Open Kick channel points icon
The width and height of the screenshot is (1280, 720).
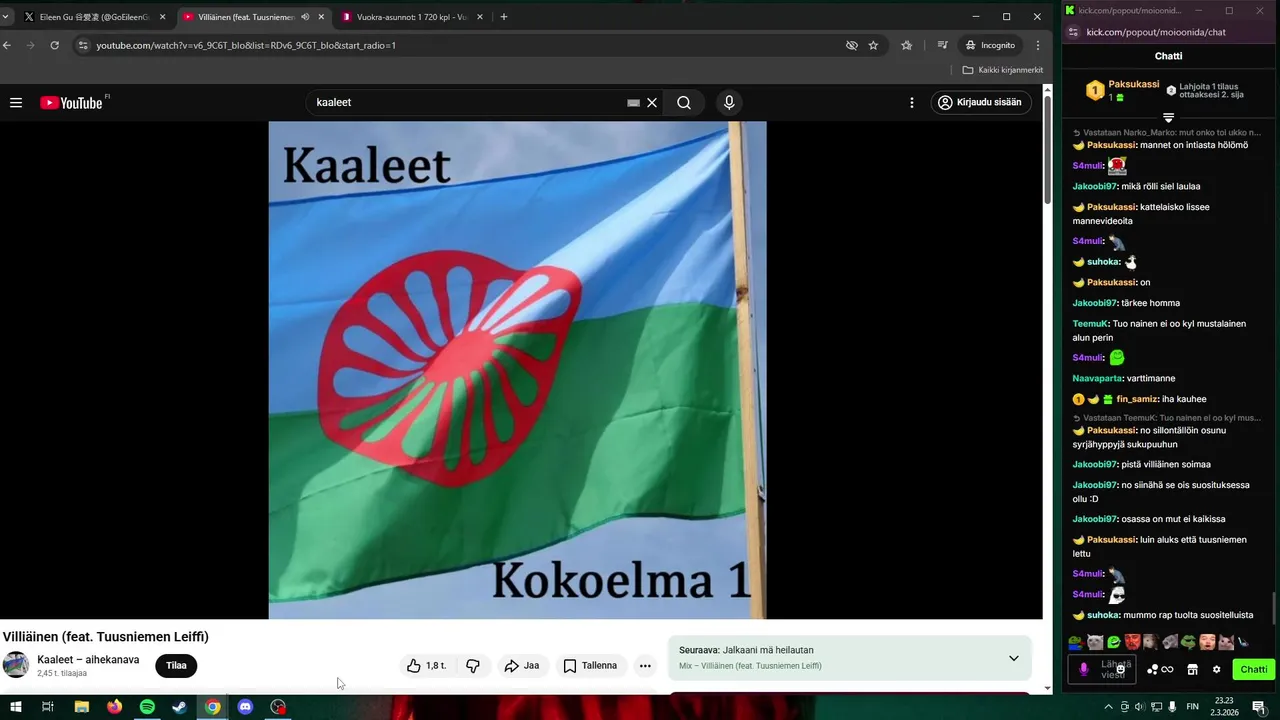1160,669
